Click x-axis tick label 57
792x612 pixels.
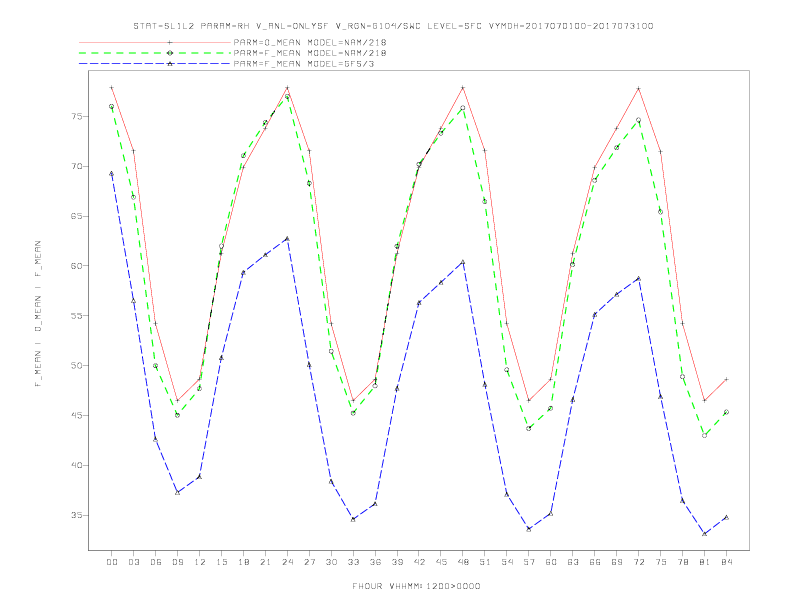529,562
